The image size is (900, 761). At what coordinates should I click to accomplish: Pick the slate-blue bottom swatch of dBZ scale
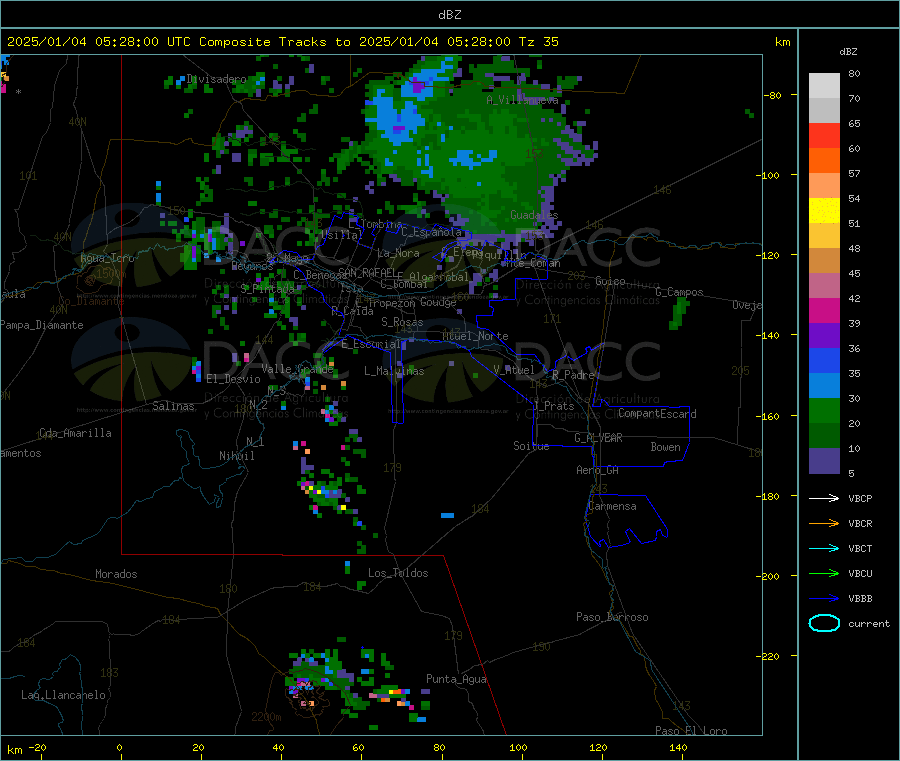[x=824, y=461]
